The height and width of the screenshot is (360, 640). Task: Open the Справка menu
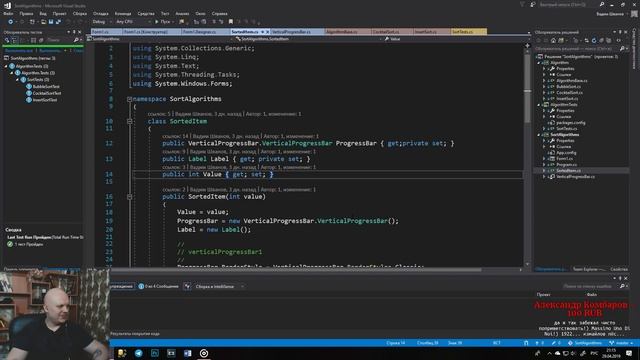point(219,13)
